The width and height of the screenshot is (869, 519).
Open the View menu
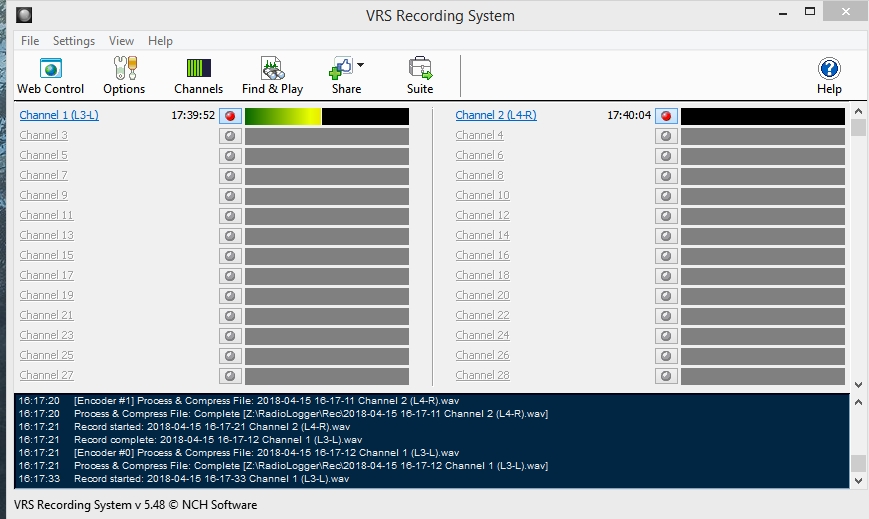point(121,41)
